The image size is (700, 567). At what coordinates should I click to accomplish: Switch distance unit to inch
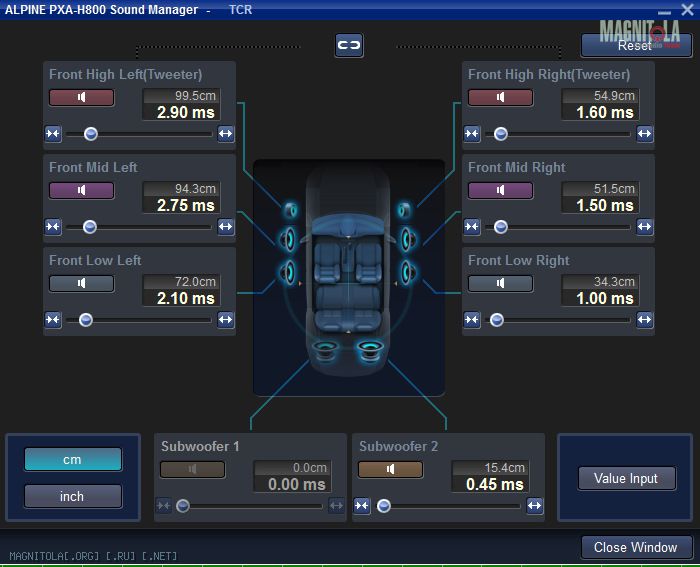click(72, 496)
